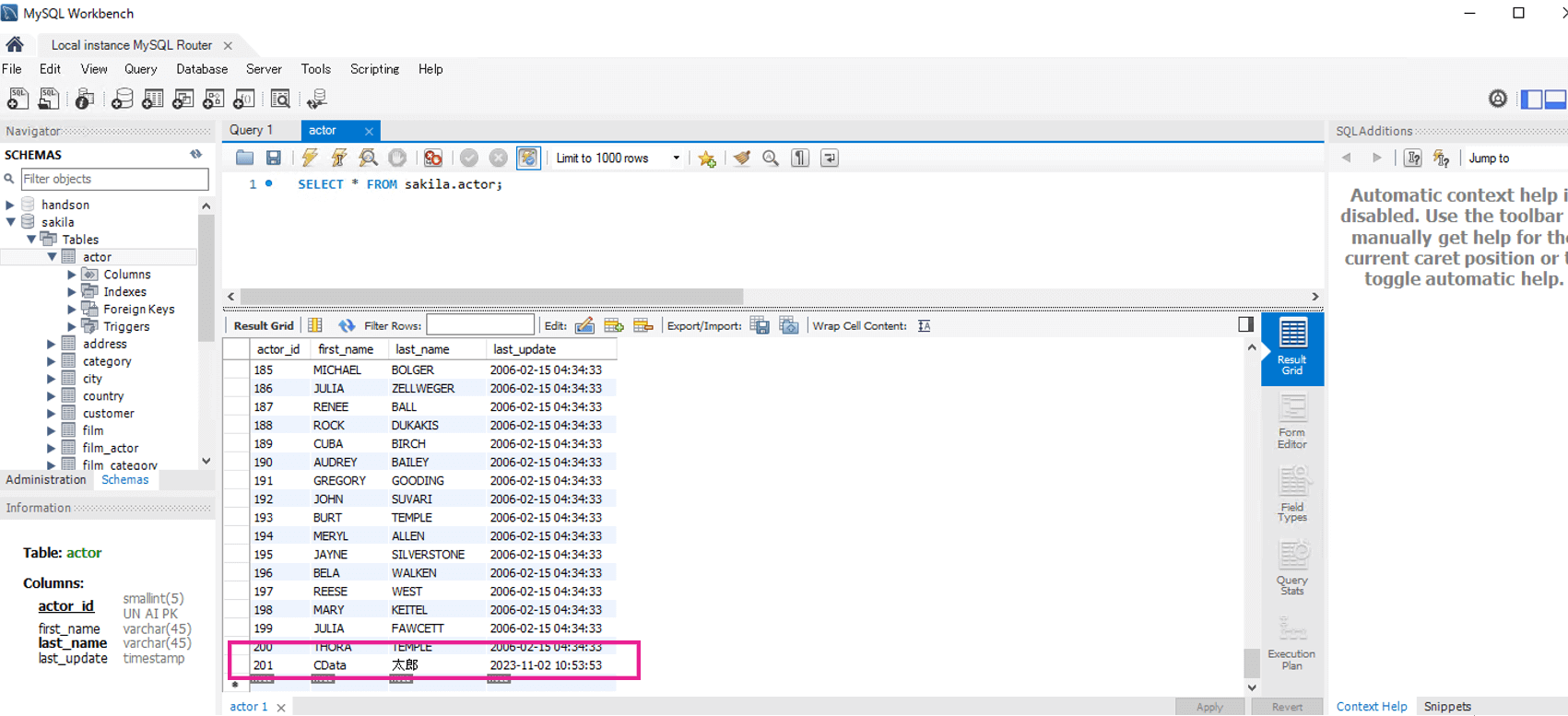Toggle result grid column display icon
This screenshot has width=1568, height=716.
point(315,324)
